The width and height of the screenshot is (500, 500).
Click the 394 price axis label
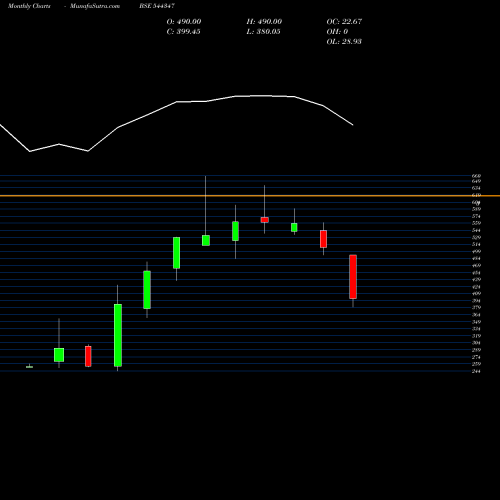click(x=476, y=301)
